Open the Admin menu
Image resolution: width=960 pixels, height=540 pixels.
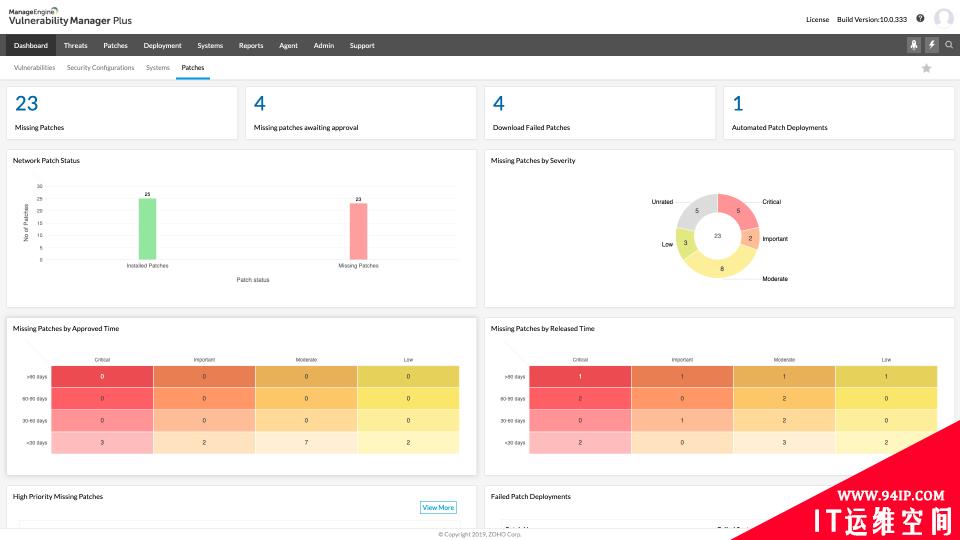pyautogui.click(x=324, y=45)
